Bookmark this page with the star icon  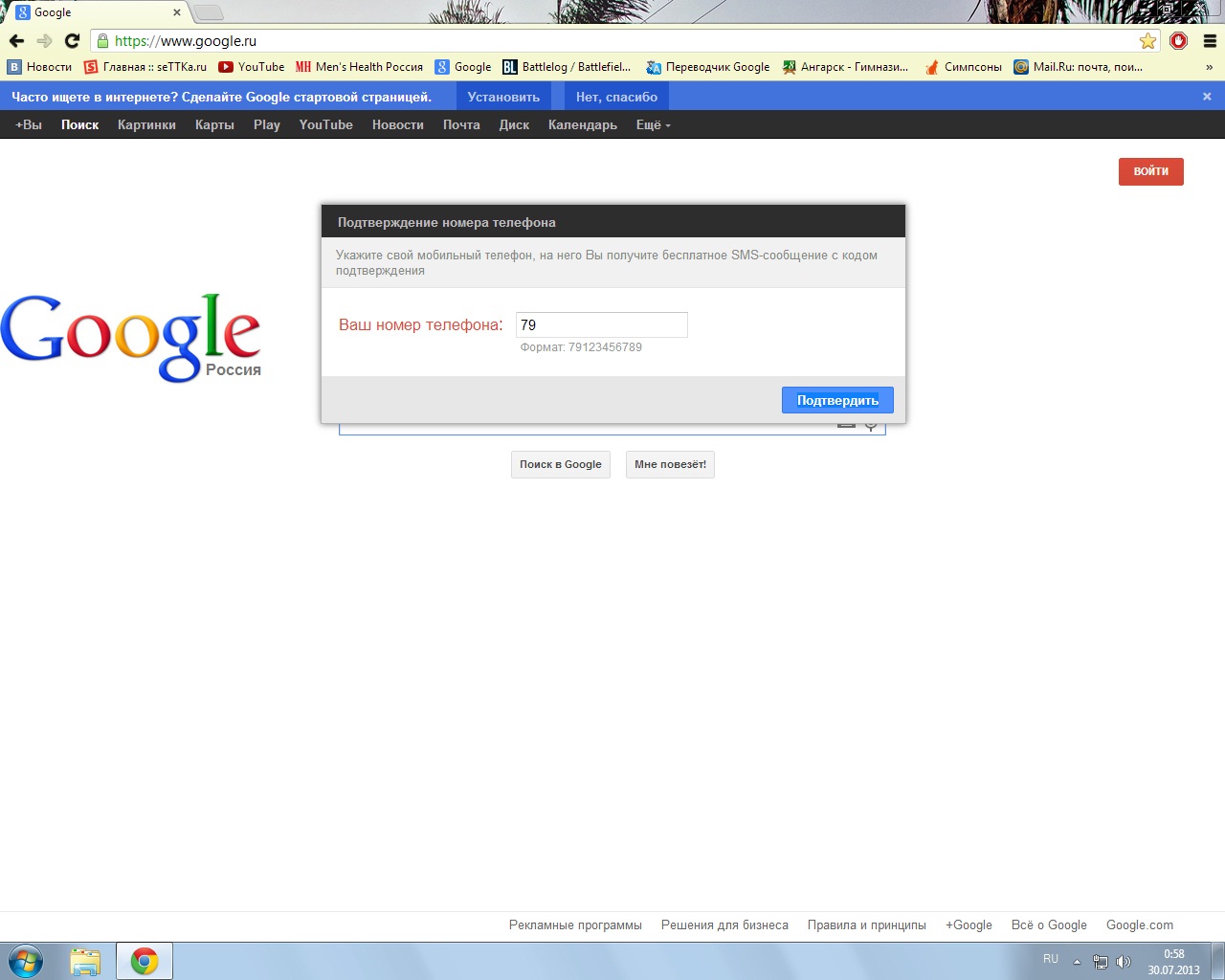pos(1147,41)
